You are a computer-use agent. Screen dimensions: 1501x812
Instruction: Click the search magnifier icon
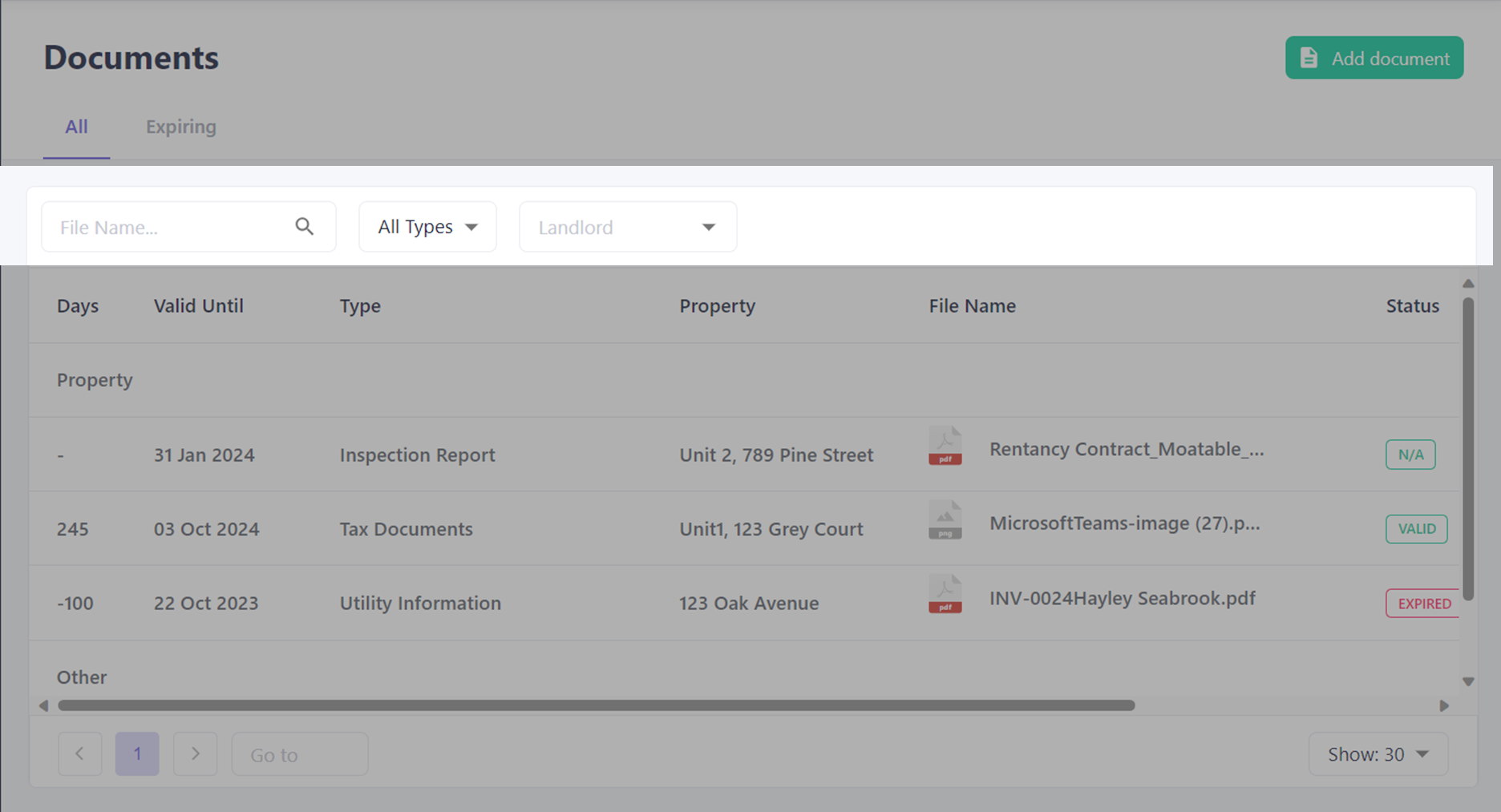pos(305,226)
